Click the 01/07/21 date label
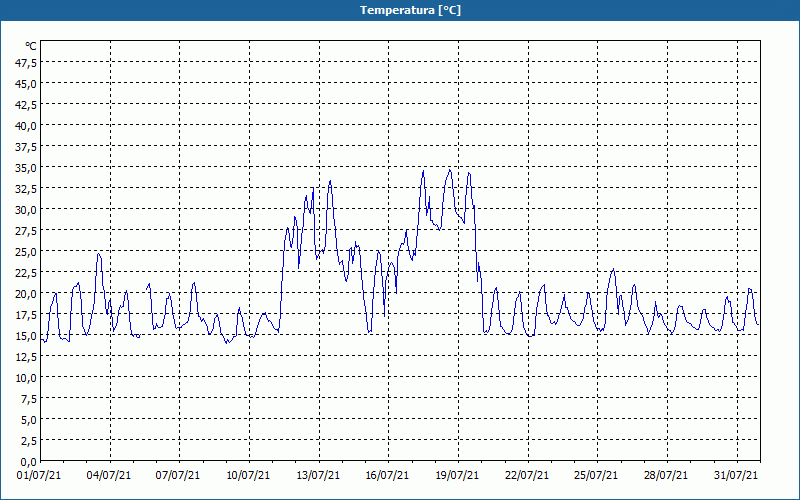 click(x=39, y=476)
